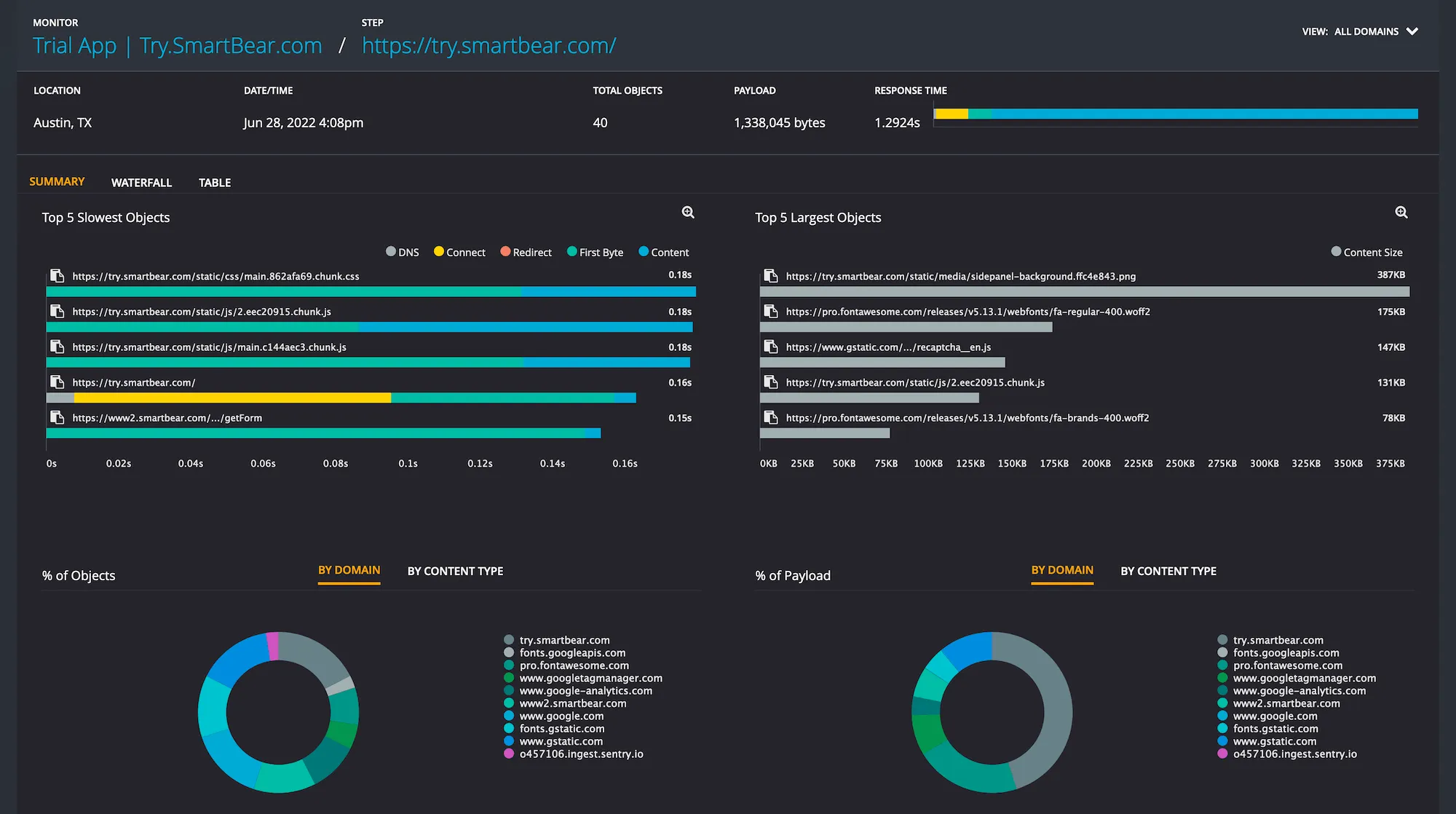Open the https://try.smartbear.com/ step link
Screen dimensions: 1456x814
488,46
